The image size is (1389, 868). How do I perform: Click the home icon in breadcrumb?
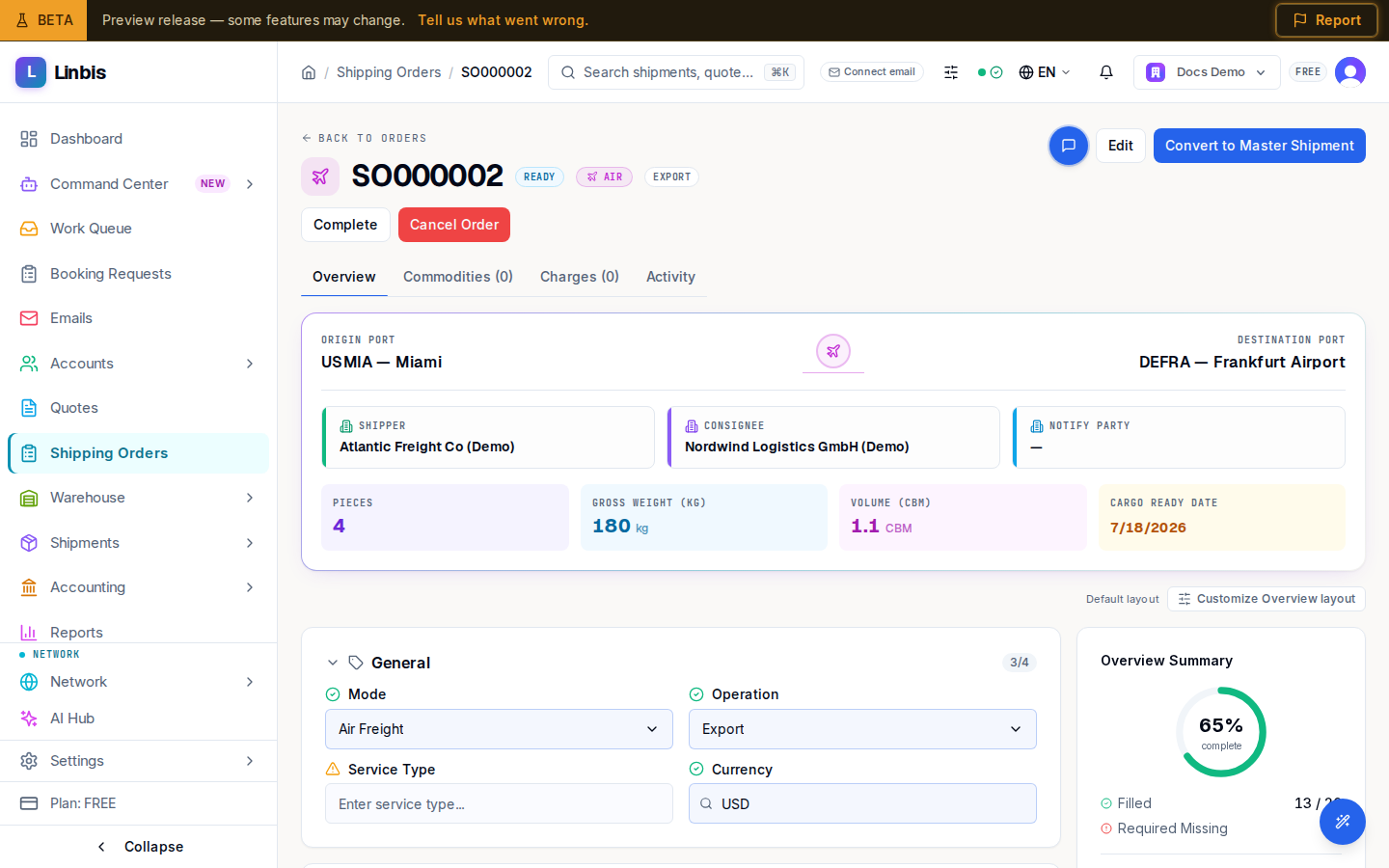[309, 72]
